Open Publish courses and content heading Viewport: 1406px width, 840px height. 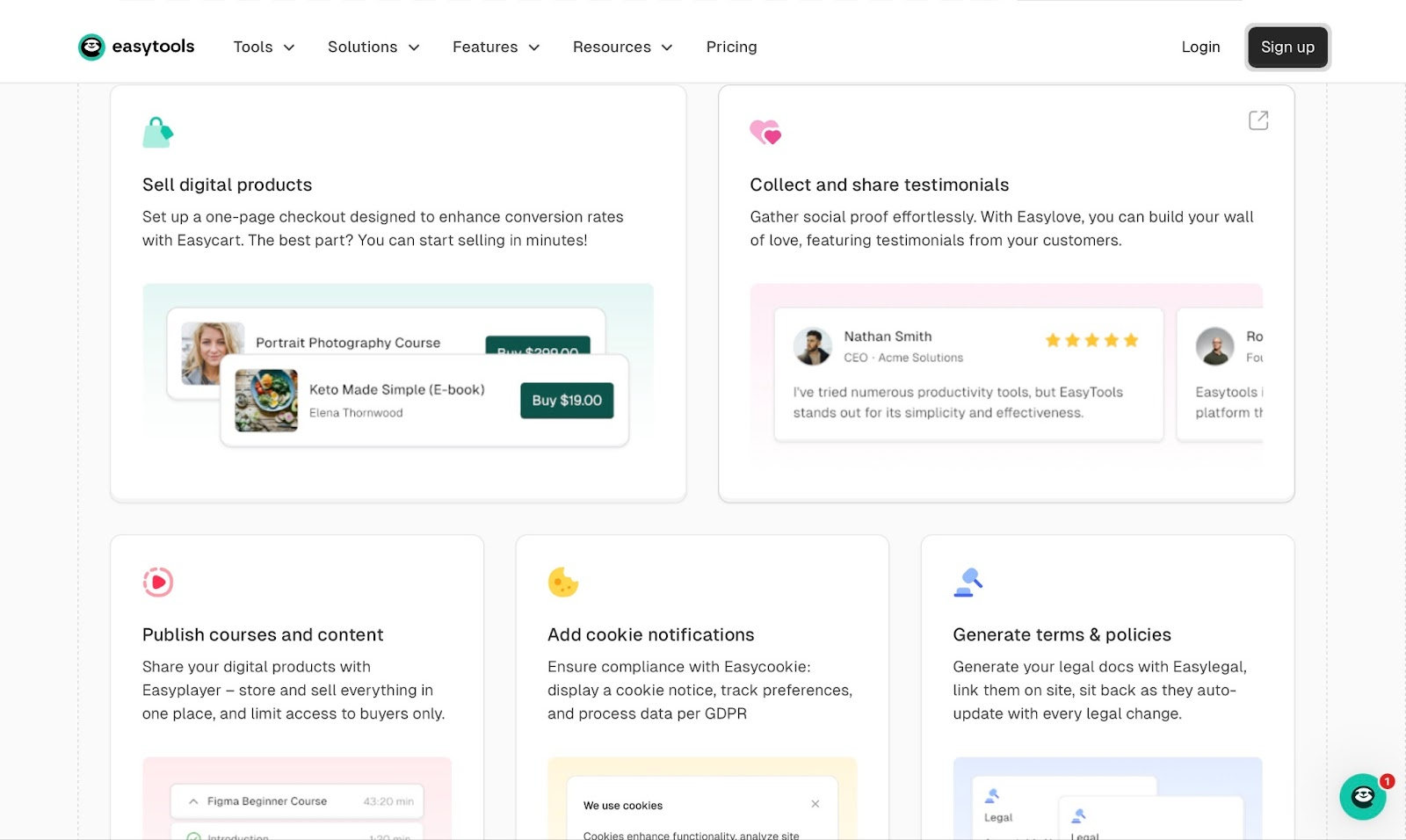pyautogui.click(x=263, y=634)
